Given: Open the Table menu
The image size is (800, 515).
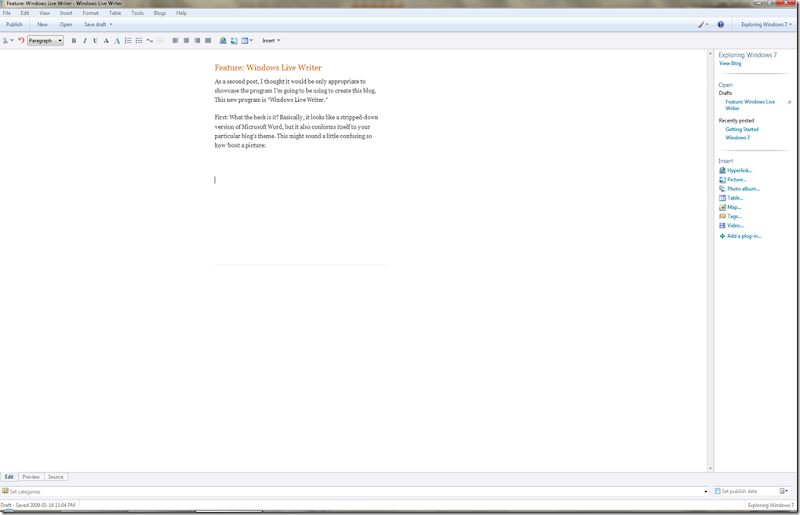Looking at the screenshot, I should click(115, 13).
